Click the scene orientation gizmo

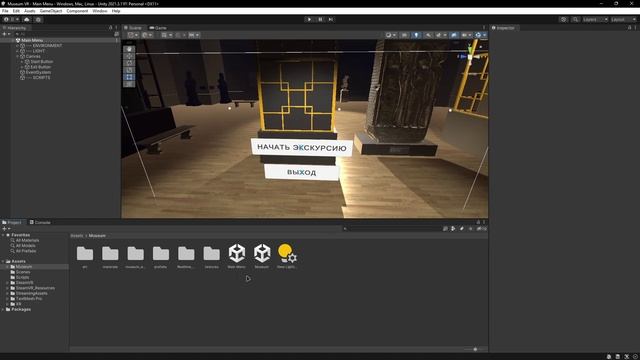click(x=470, y=55)
